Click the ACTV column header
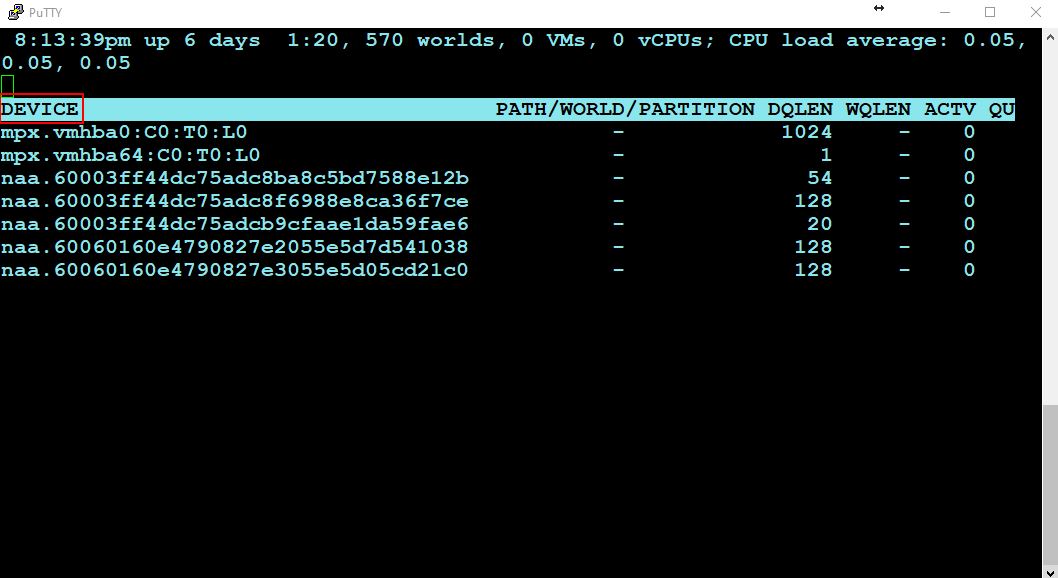This screenshot has width=1058, height=578. click(x=949, y=109)
